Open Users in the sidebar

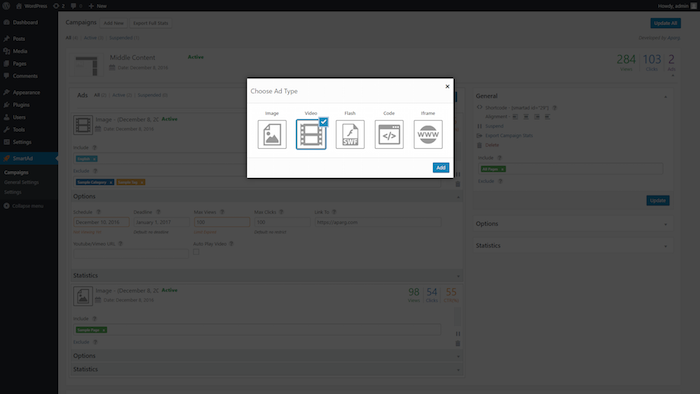click(x=19, y=117)
